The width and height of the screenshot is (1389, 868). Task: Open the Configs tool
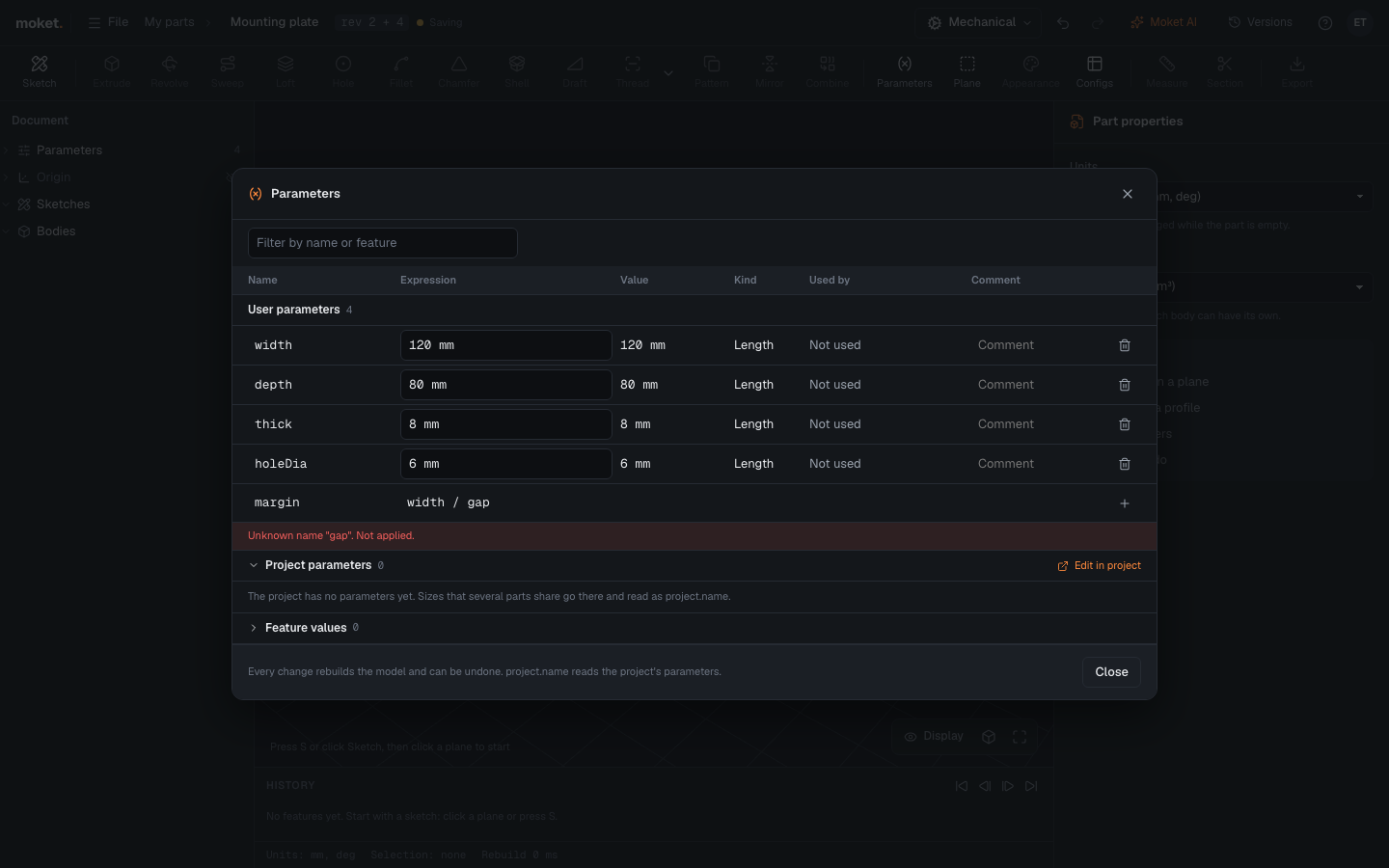[x=1095, y=71]
